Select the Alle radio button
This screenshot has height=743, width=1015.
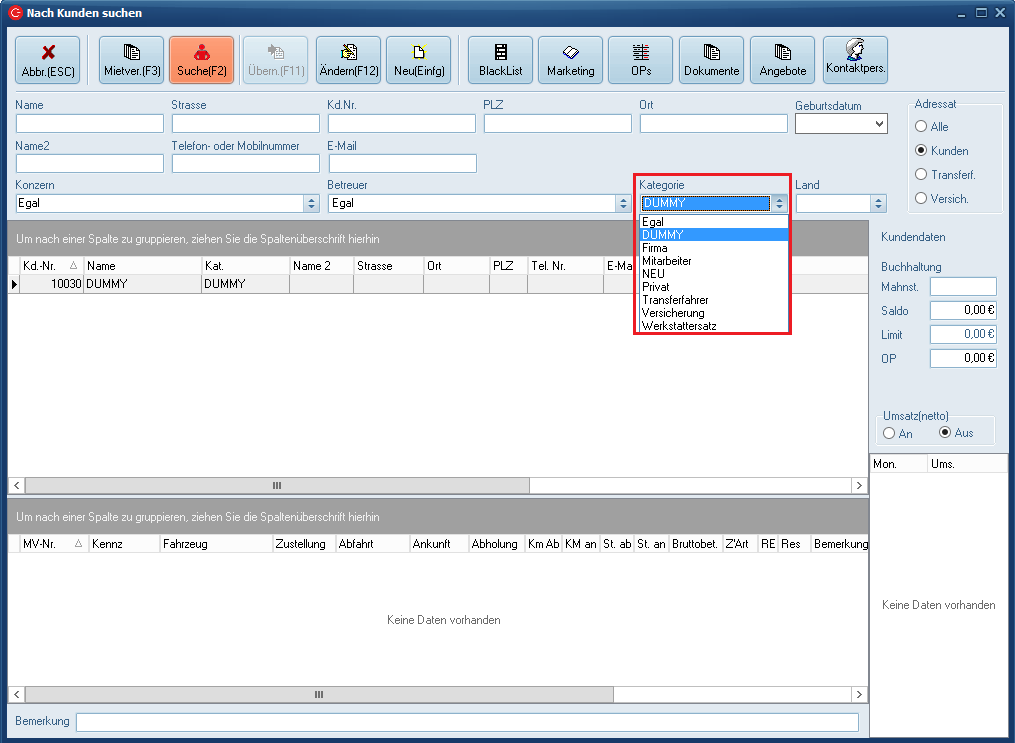[x=921, y=127]
